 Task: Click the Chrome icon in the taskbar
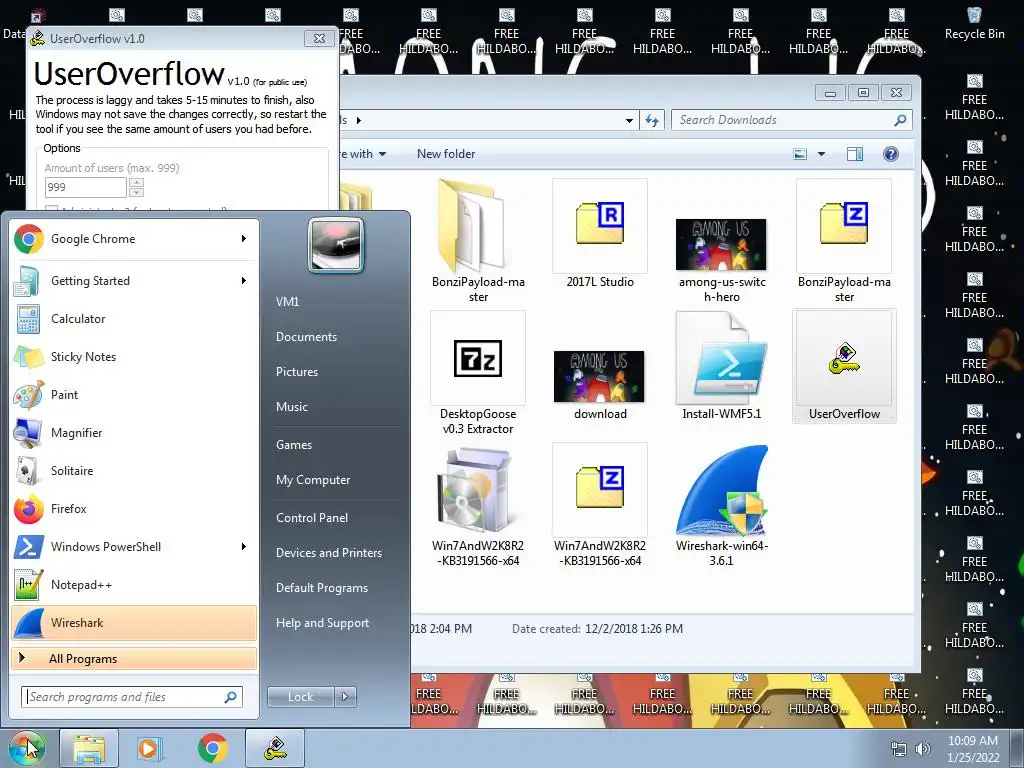point(212,748)
